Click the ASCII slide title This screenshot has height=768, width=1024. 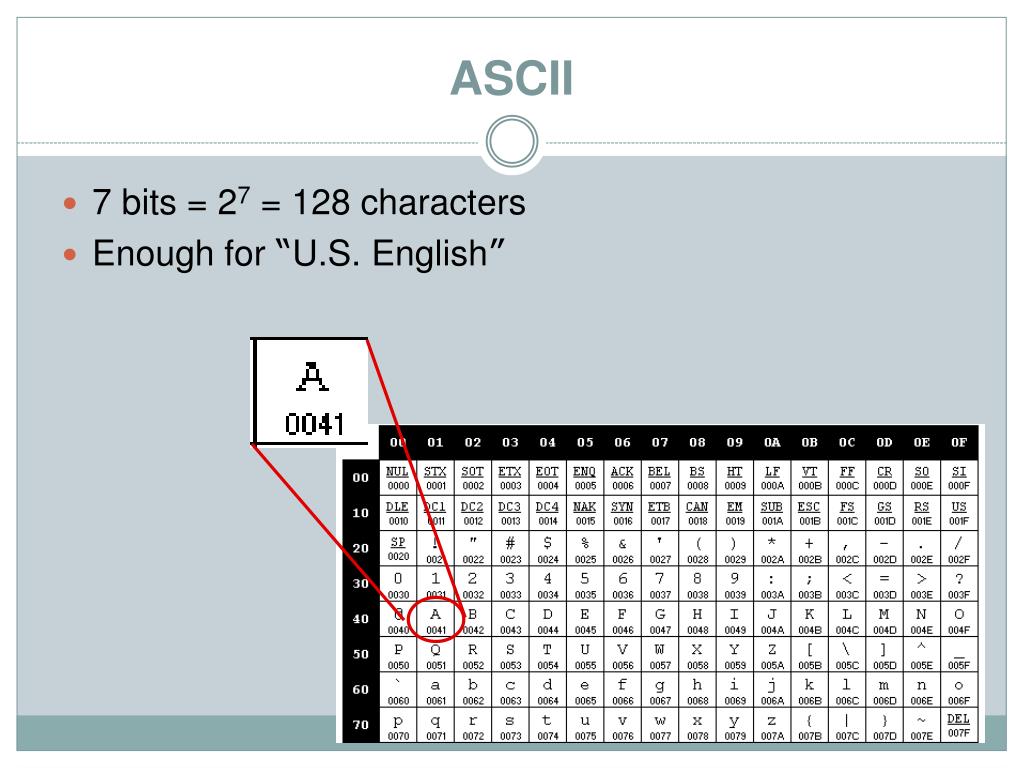coord(511,78)
